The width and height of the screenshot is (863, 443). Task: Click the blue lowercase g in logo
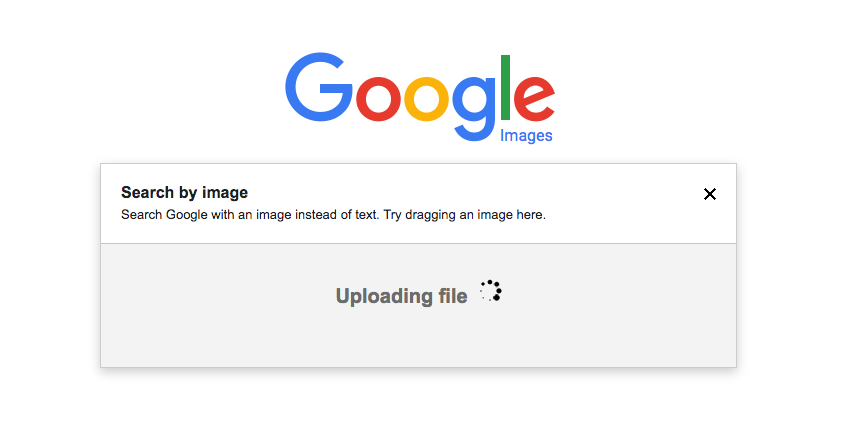pyautogui.click(x=477, y=105)
